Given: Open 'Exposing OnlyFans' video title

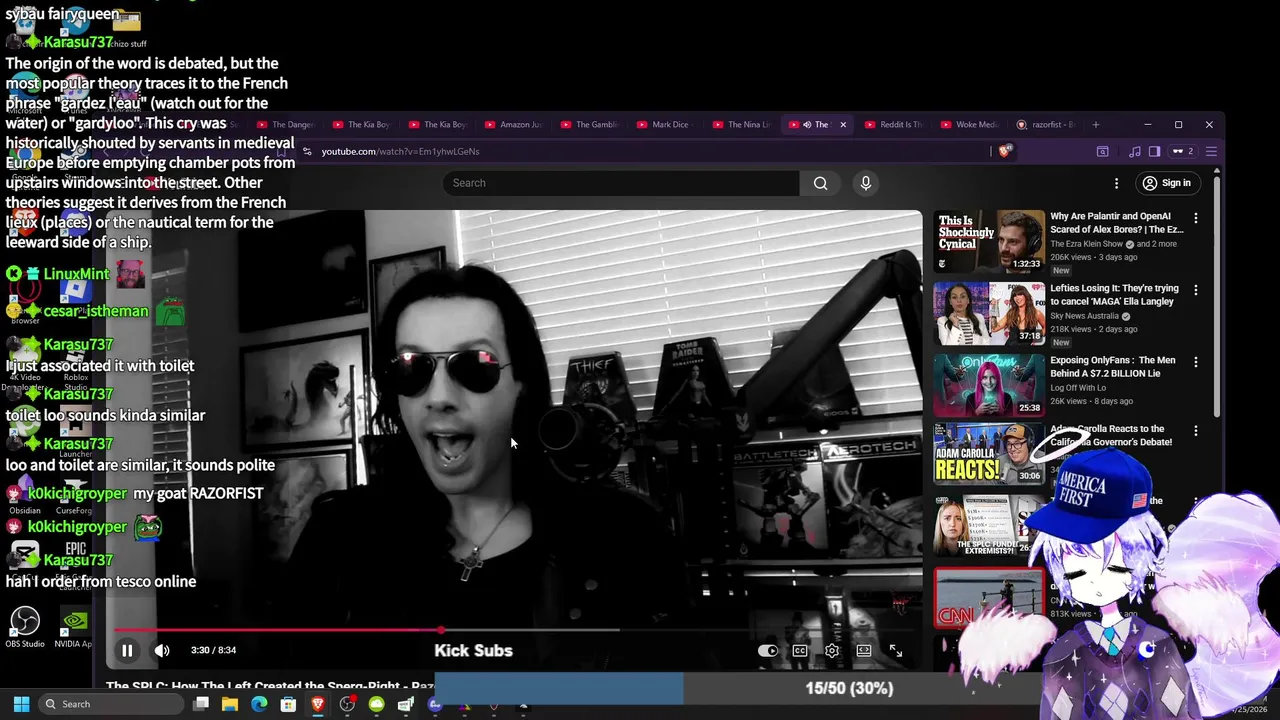Looking at the screenshot, I should pyautogui.click(x=1113, y=366).
